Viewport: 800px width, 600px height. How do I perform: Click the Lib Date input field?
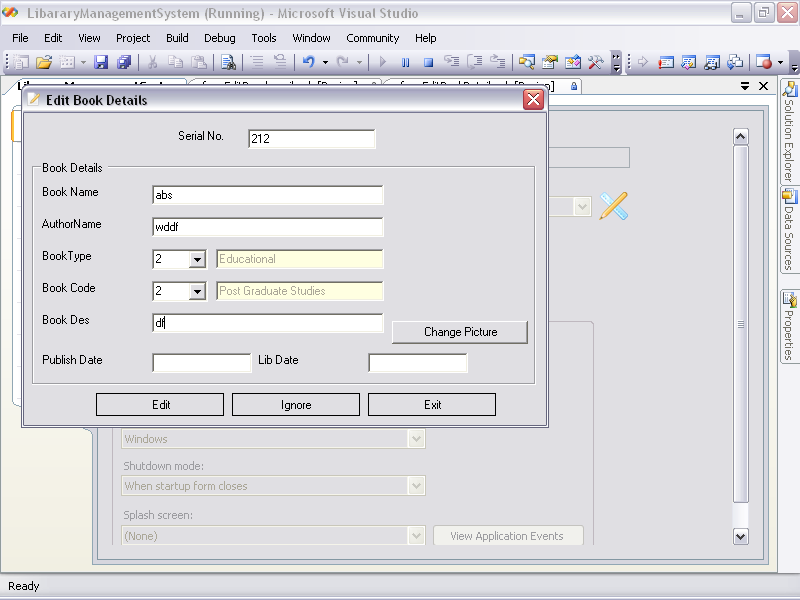coord(418,363)
